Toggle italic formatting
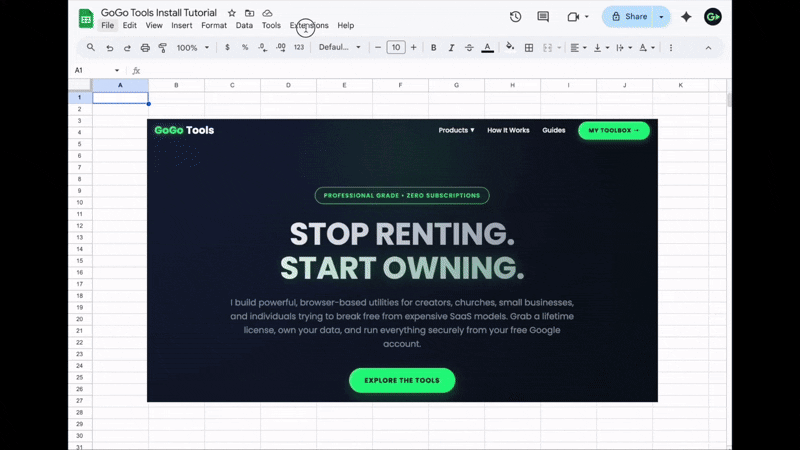This screenshot has height=450, width=800. click(451, 47)
